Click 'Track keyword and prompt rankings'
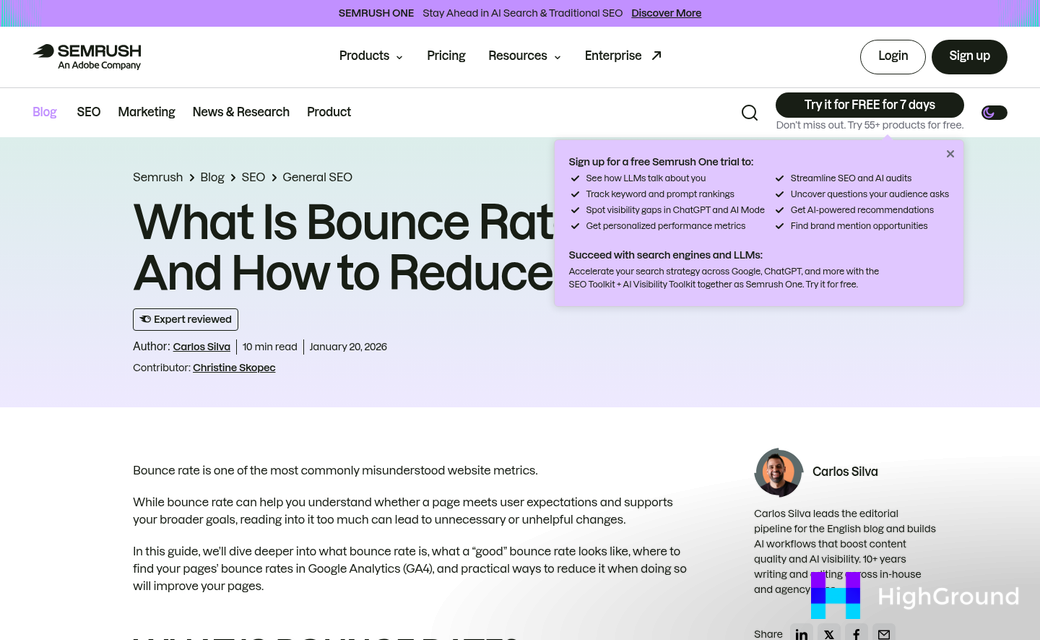Image resolution: width=1040 pixels, height=640 pixels. (660, 194)
